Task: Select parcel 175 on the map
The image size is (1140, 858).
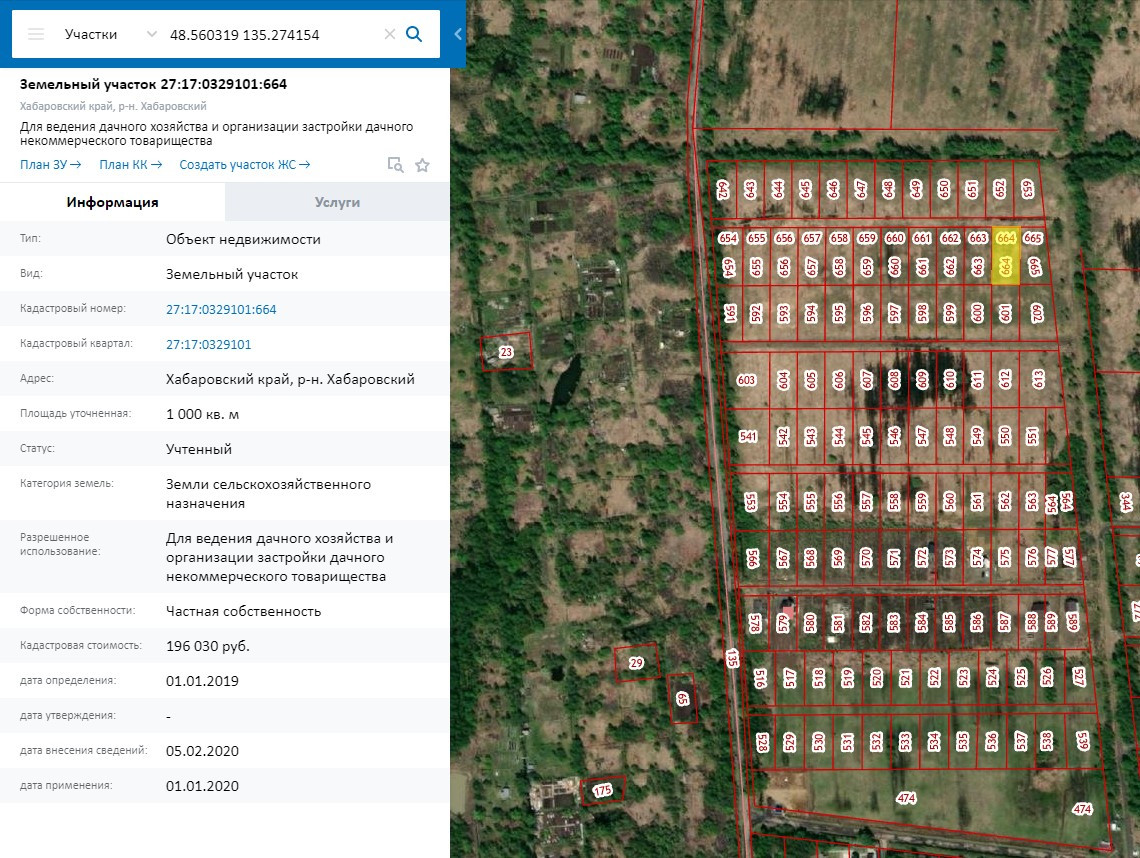Action: pos(602,790)
